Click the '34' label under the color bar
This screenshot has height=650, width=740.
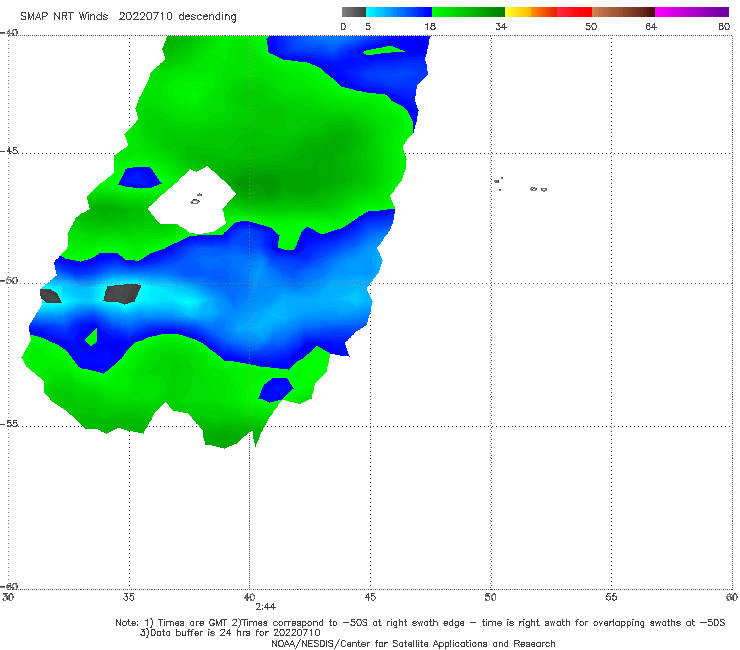pos(501,26)
